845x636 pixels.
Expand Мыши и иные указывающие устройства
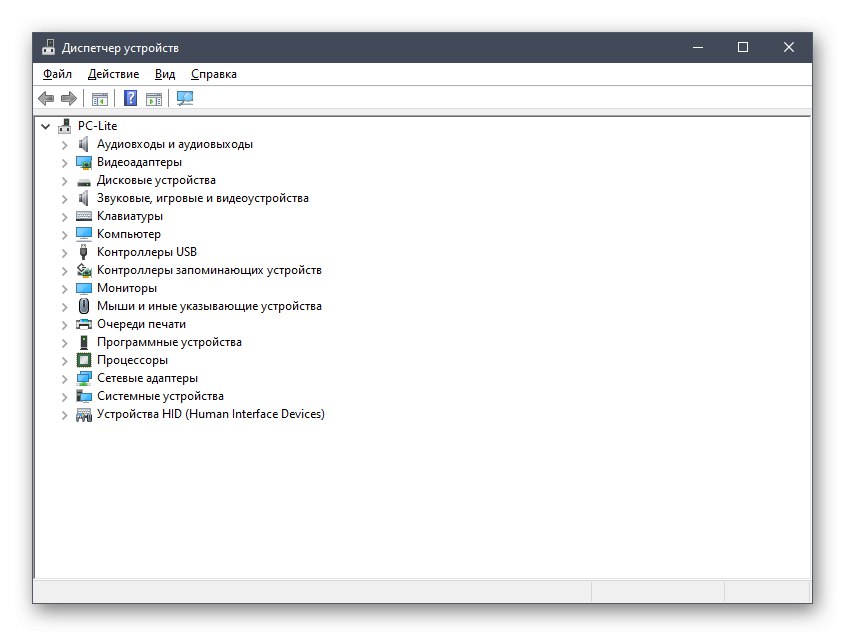coord(65,307)
